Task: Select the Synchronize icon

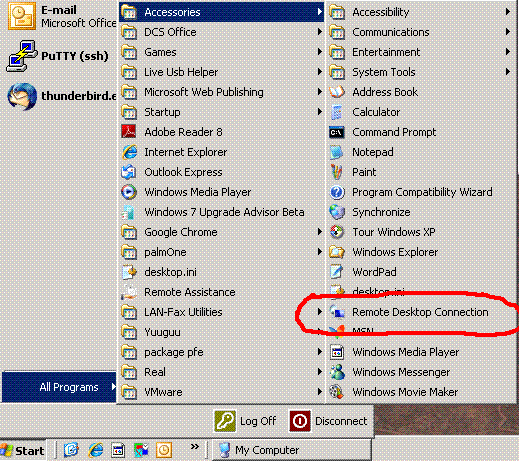Action: coord(337,212)
